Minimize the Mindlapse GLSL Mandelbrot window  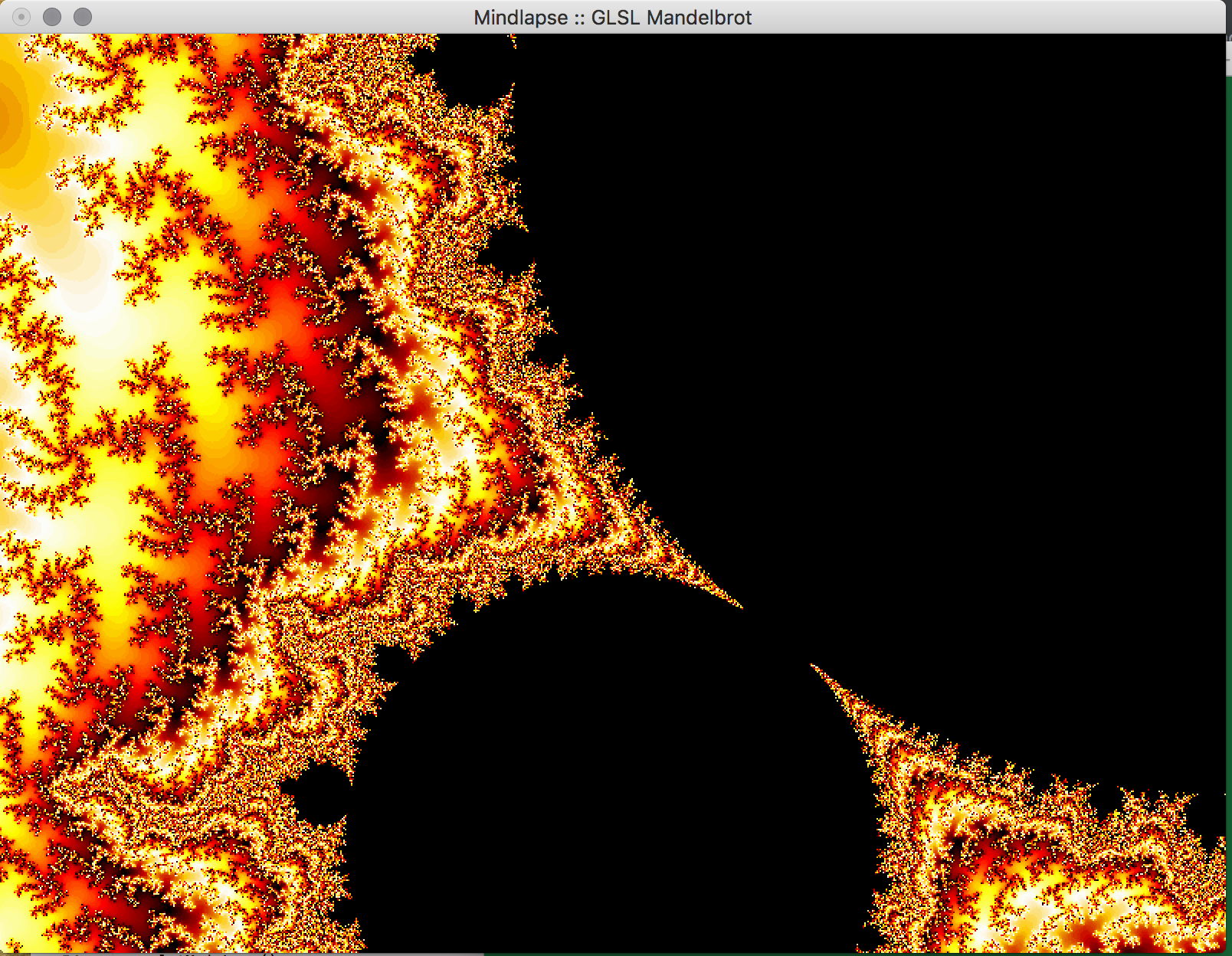coord(52,17)
